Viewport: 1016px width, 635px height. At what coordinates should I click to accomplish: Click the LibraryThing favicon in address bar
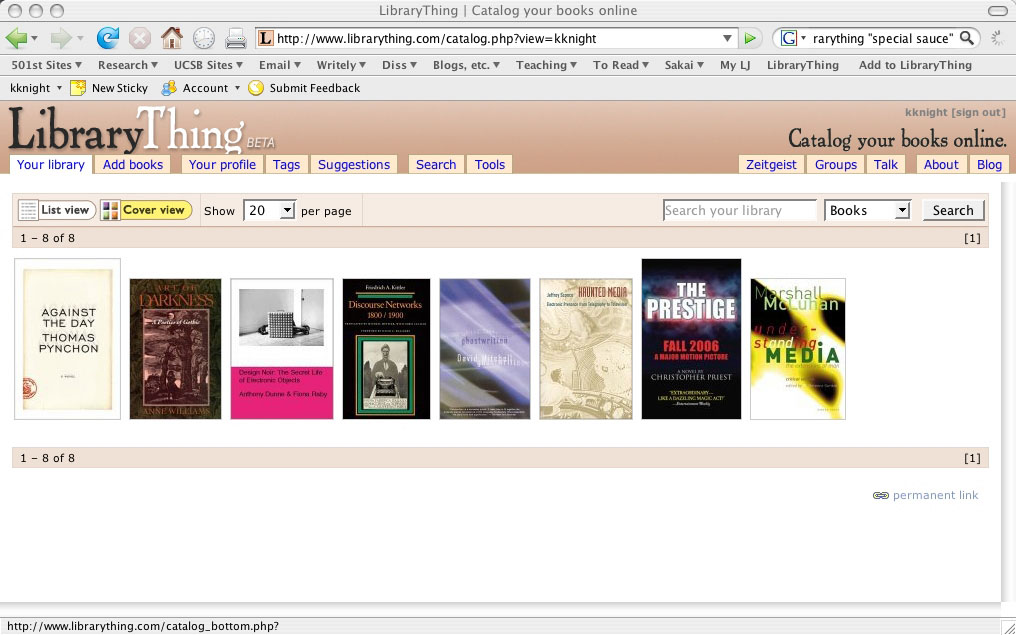point(265,38)
